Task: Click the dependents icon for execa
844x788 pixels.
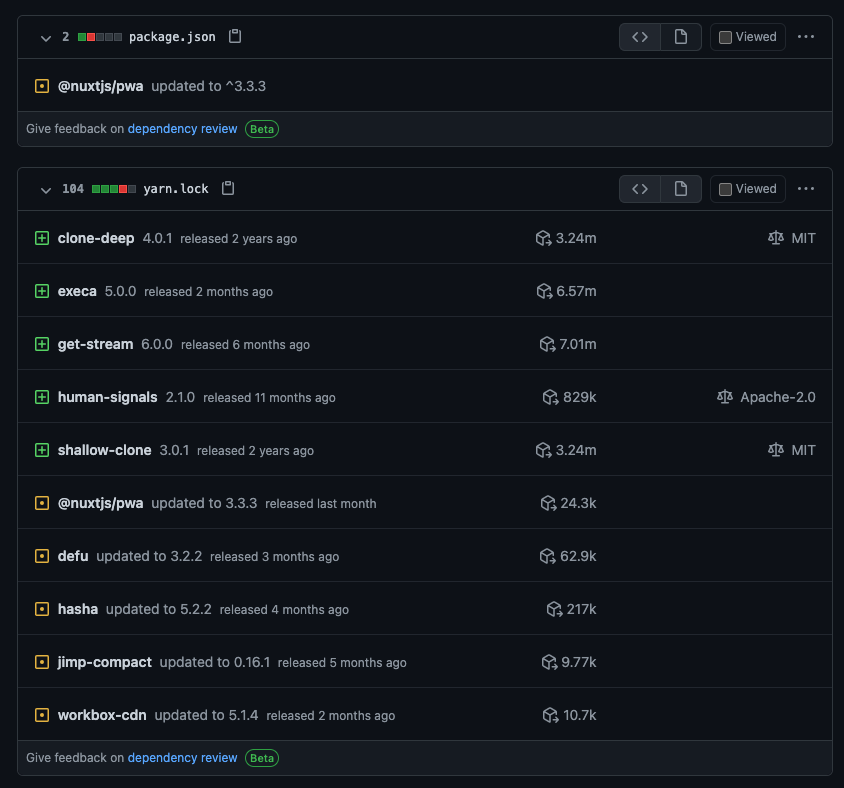Action: (x=545, y=291)
